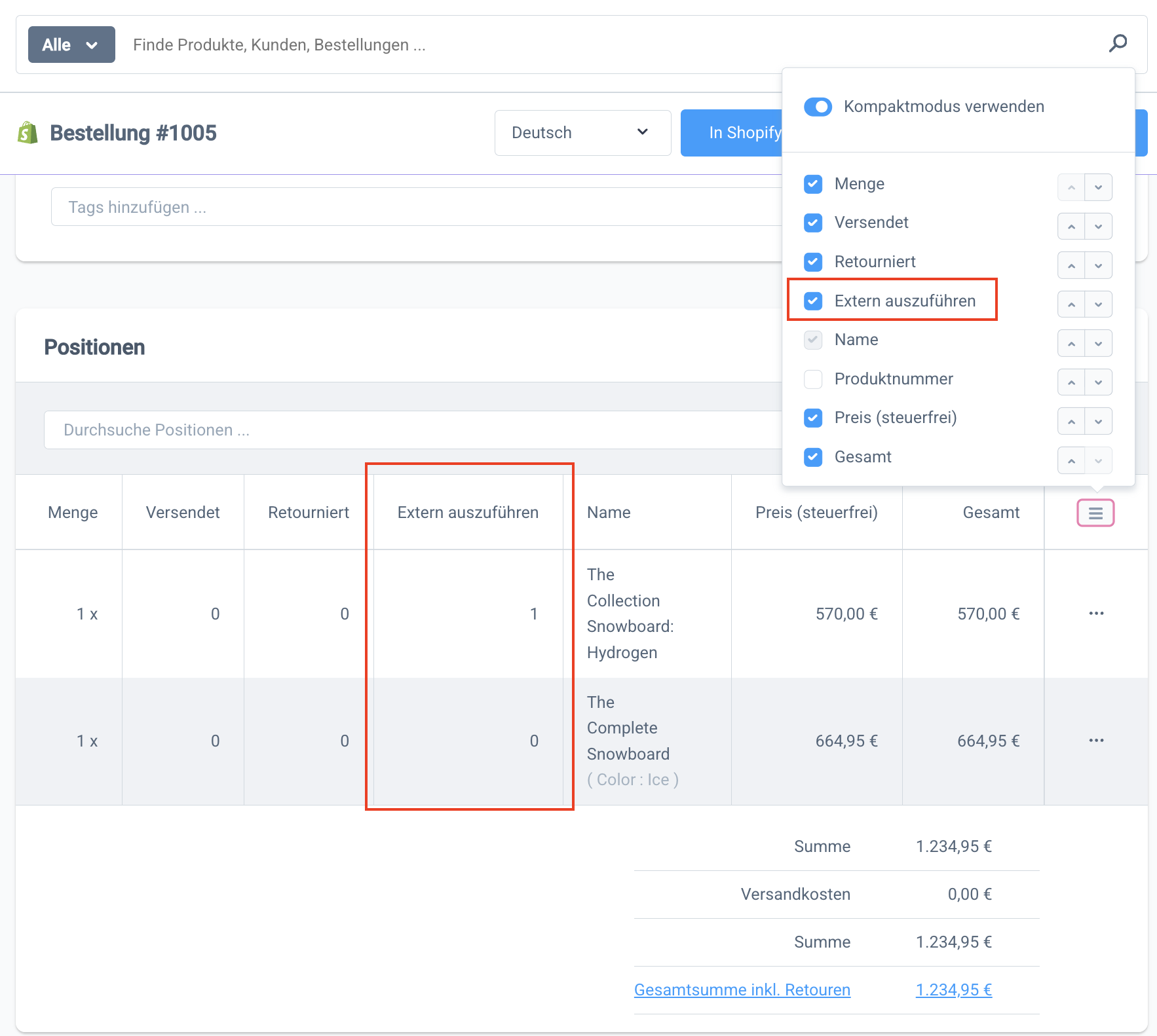Open actions menu for Complete Snowboard row

tap(1096, 741)
